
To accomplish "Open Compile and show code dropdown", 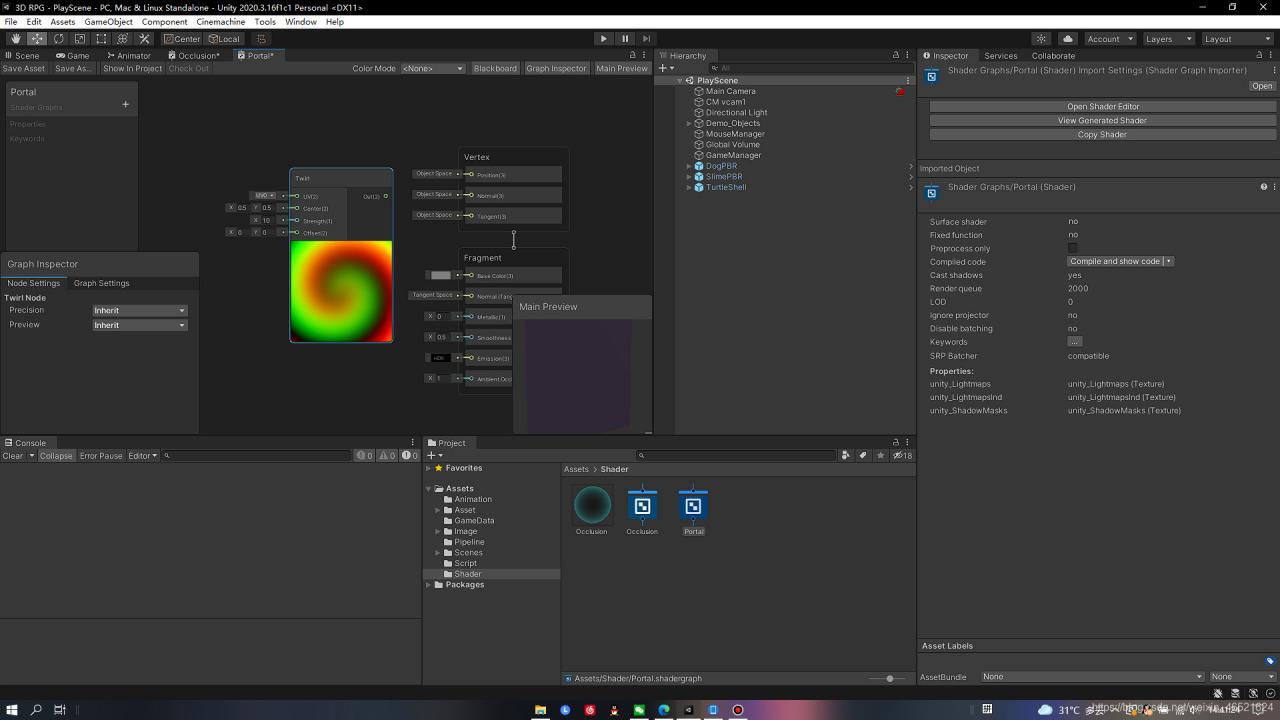I will coord(1120,262).
